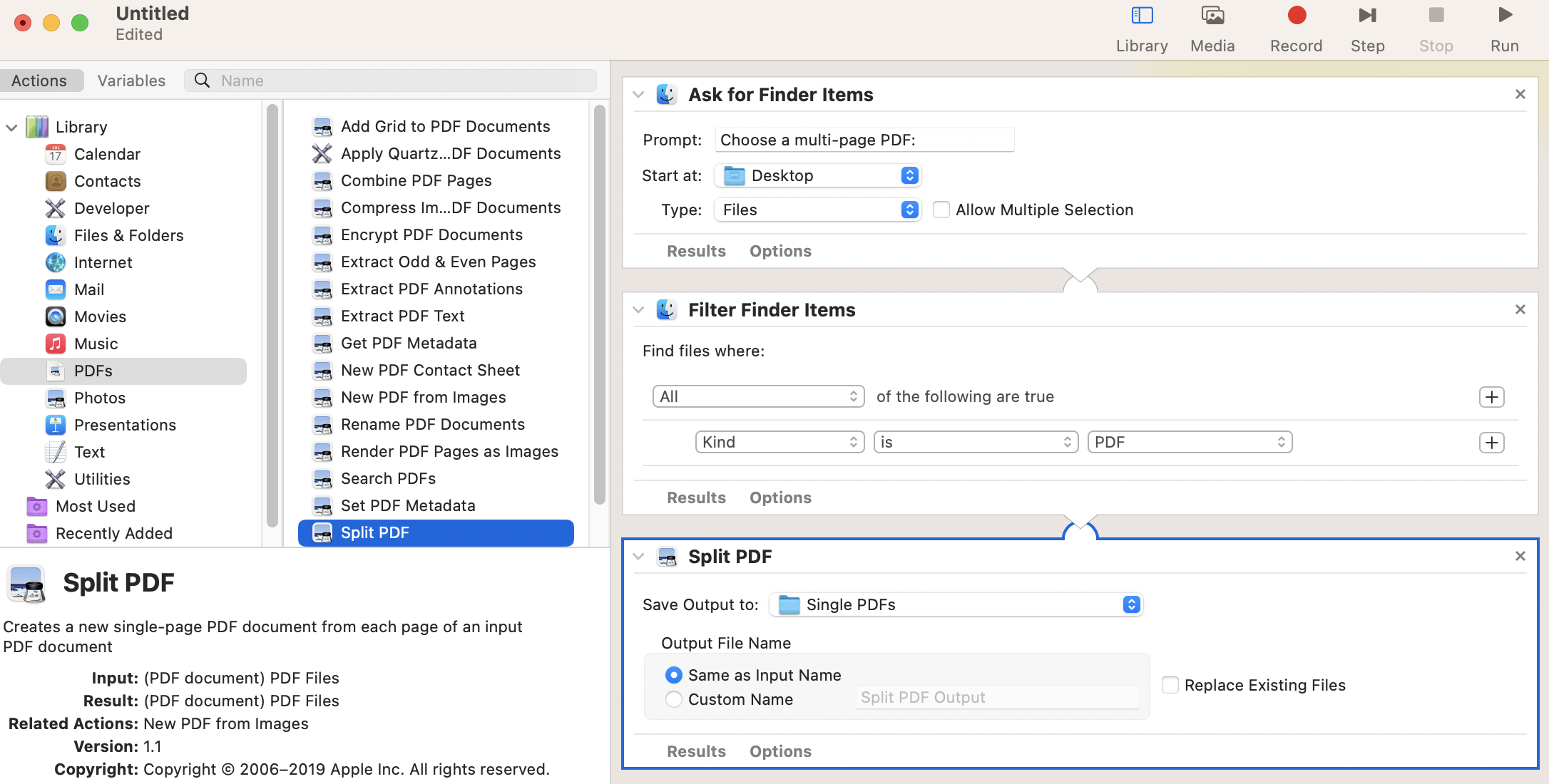1549x784 pixels.
Task: Select Developer category in Library
Action: point(111,208)
